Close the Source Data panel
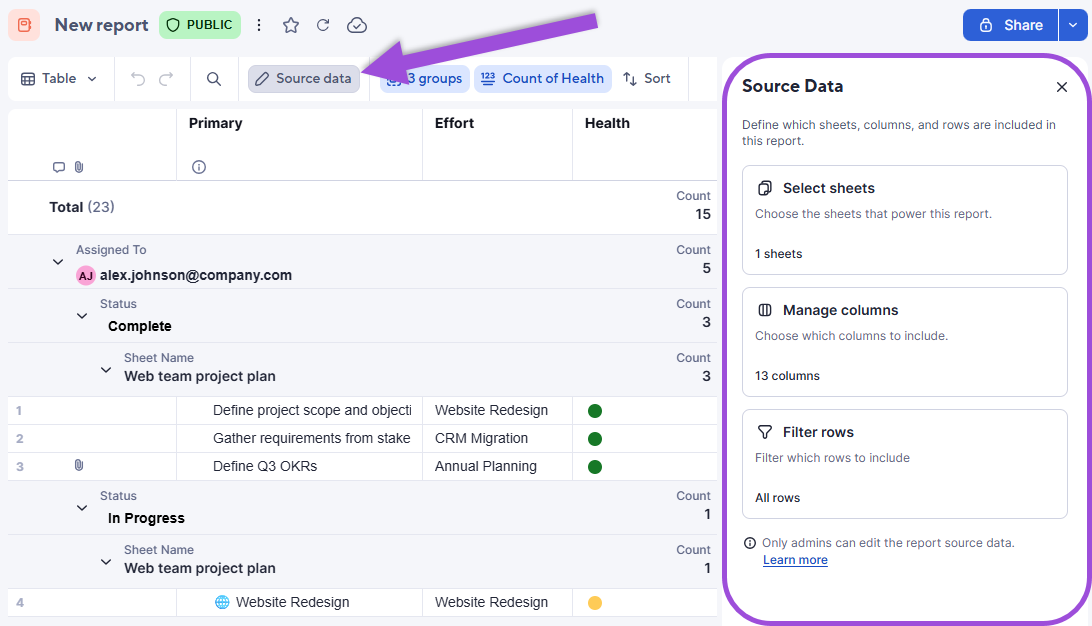 (1061, 87)
